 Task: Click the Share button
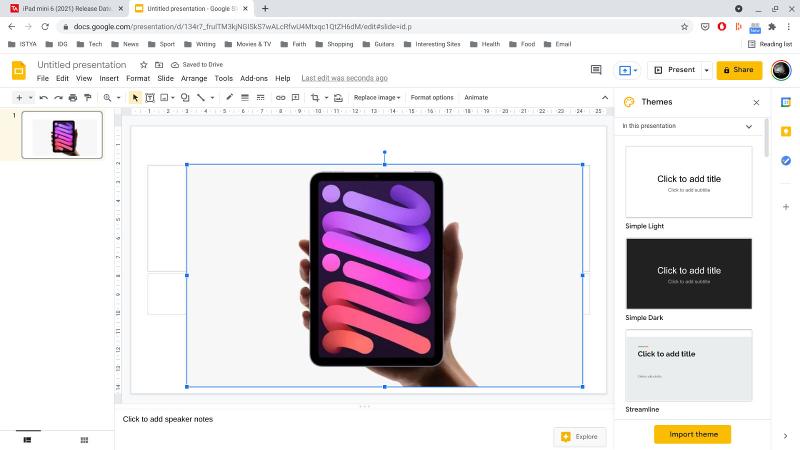[739, 70]
